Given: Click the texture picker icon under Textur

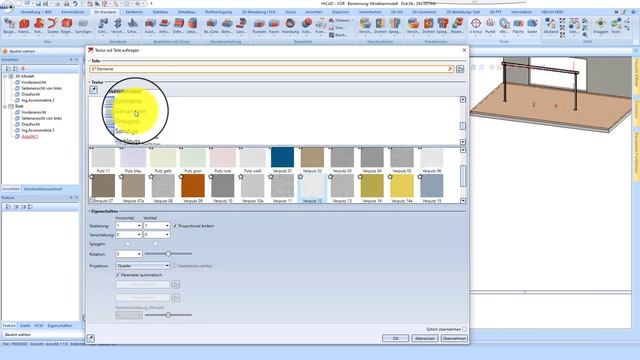Looking at the screenshot, I should (x=93, y=89).
